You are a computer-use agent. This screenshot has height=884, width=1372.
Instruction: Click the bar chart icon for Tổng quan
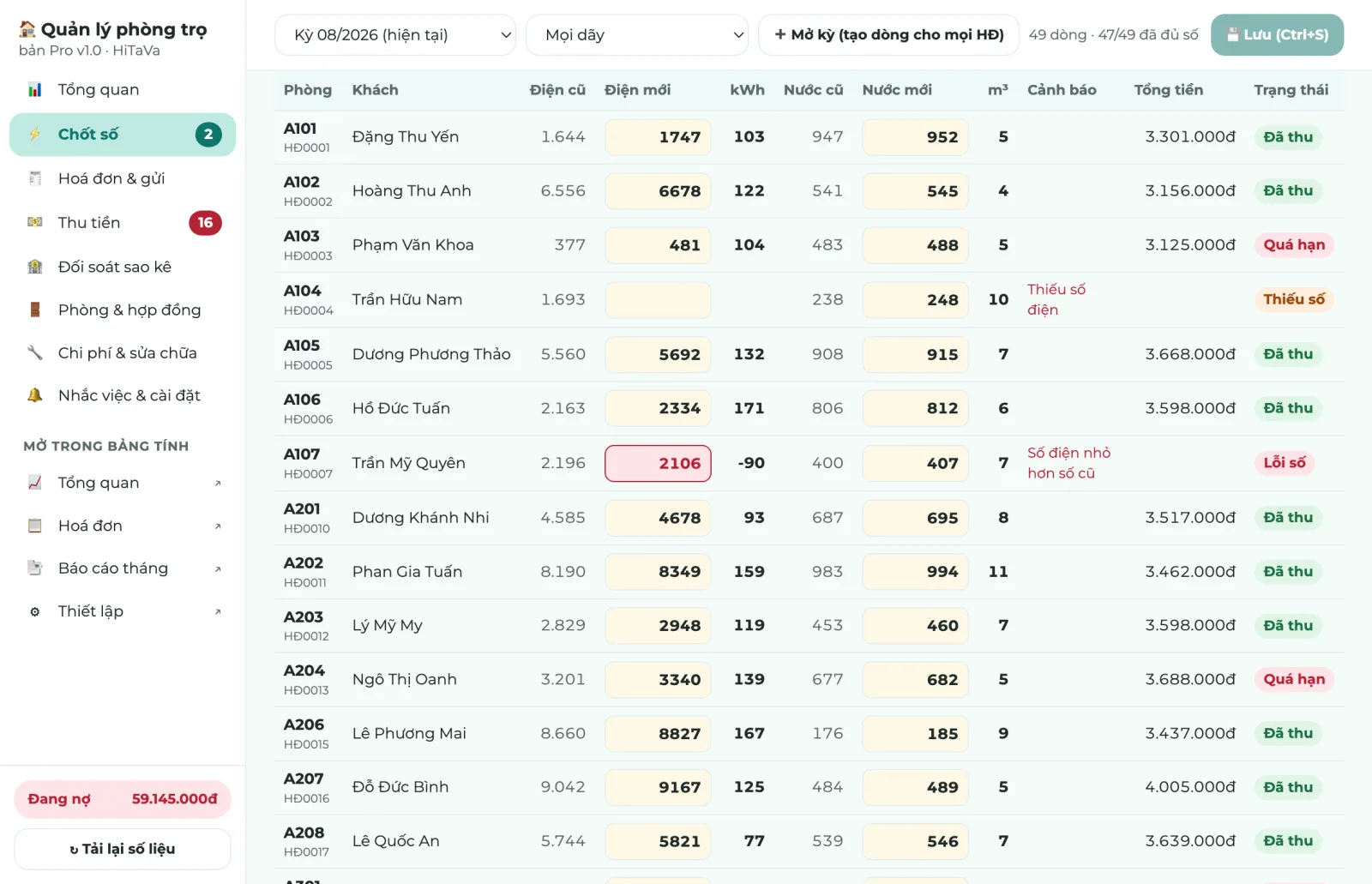[35, 90]
